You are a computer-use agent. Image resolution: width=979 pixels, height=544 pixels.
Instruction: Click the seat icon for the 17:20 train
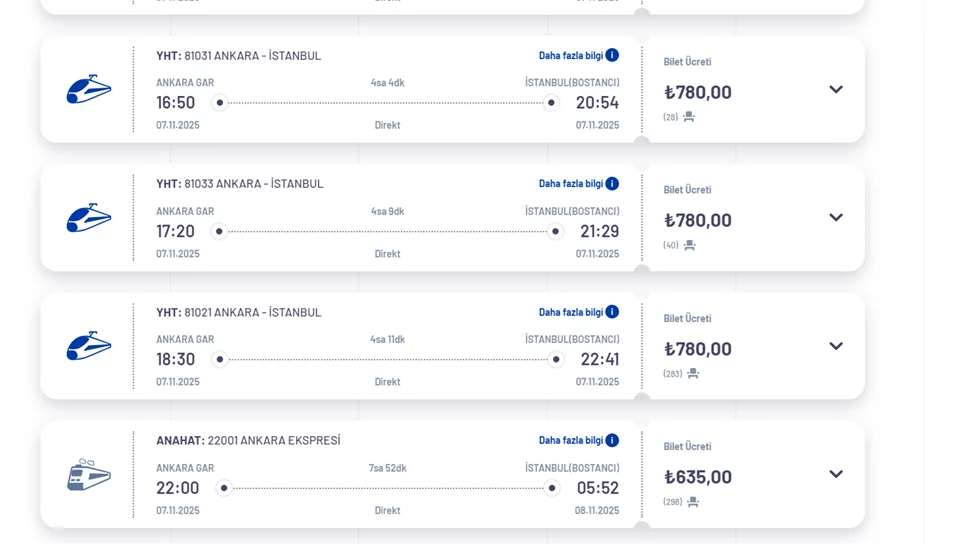pos(689,245)
